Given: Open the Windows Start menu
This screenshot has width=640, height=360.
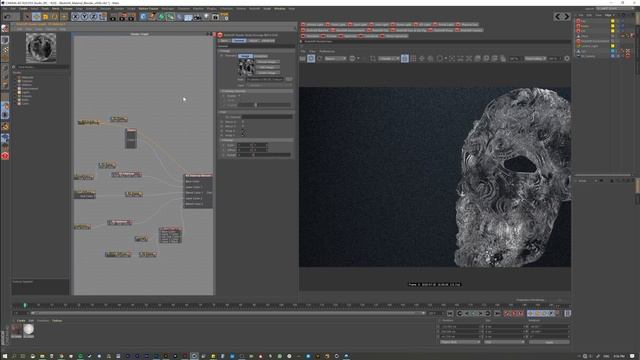Looking at the screenshot, I should coord(4,356).
